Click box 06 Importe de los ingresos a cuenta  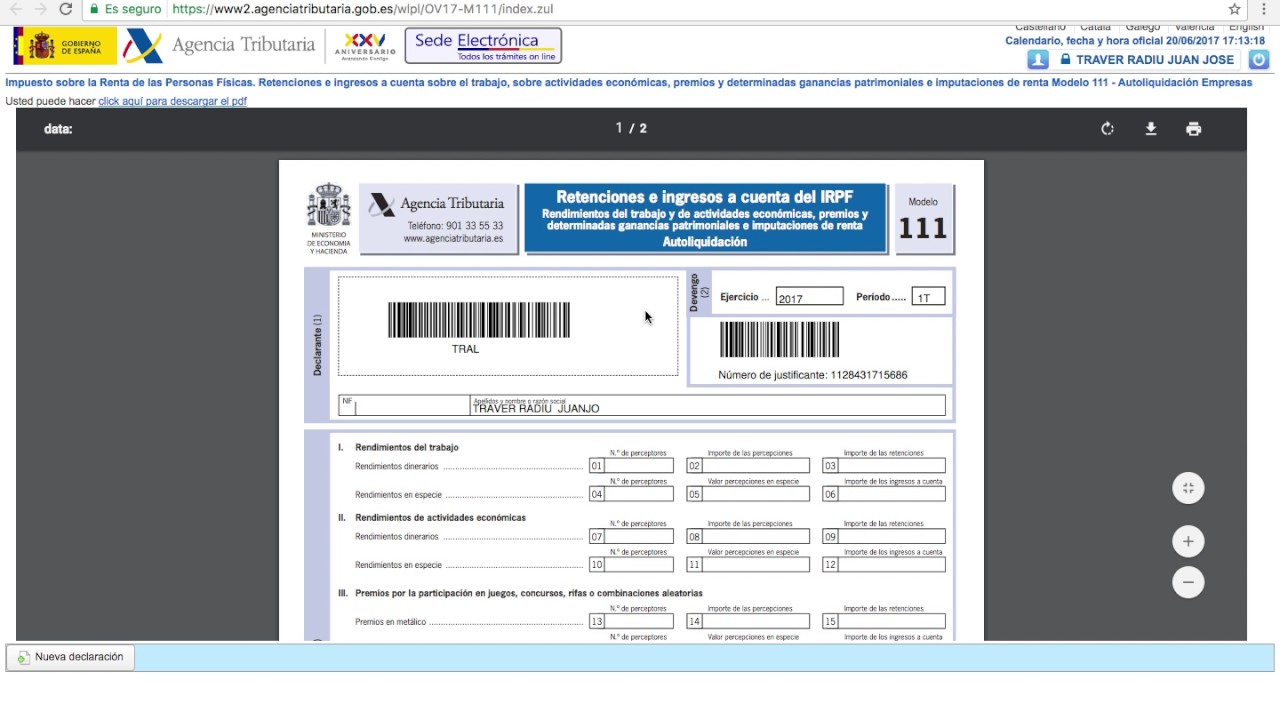tap(884, 494)
